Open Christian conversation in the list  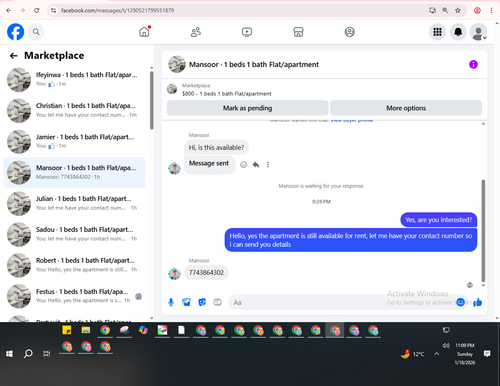pyautogui.click(x=74, y=111)
